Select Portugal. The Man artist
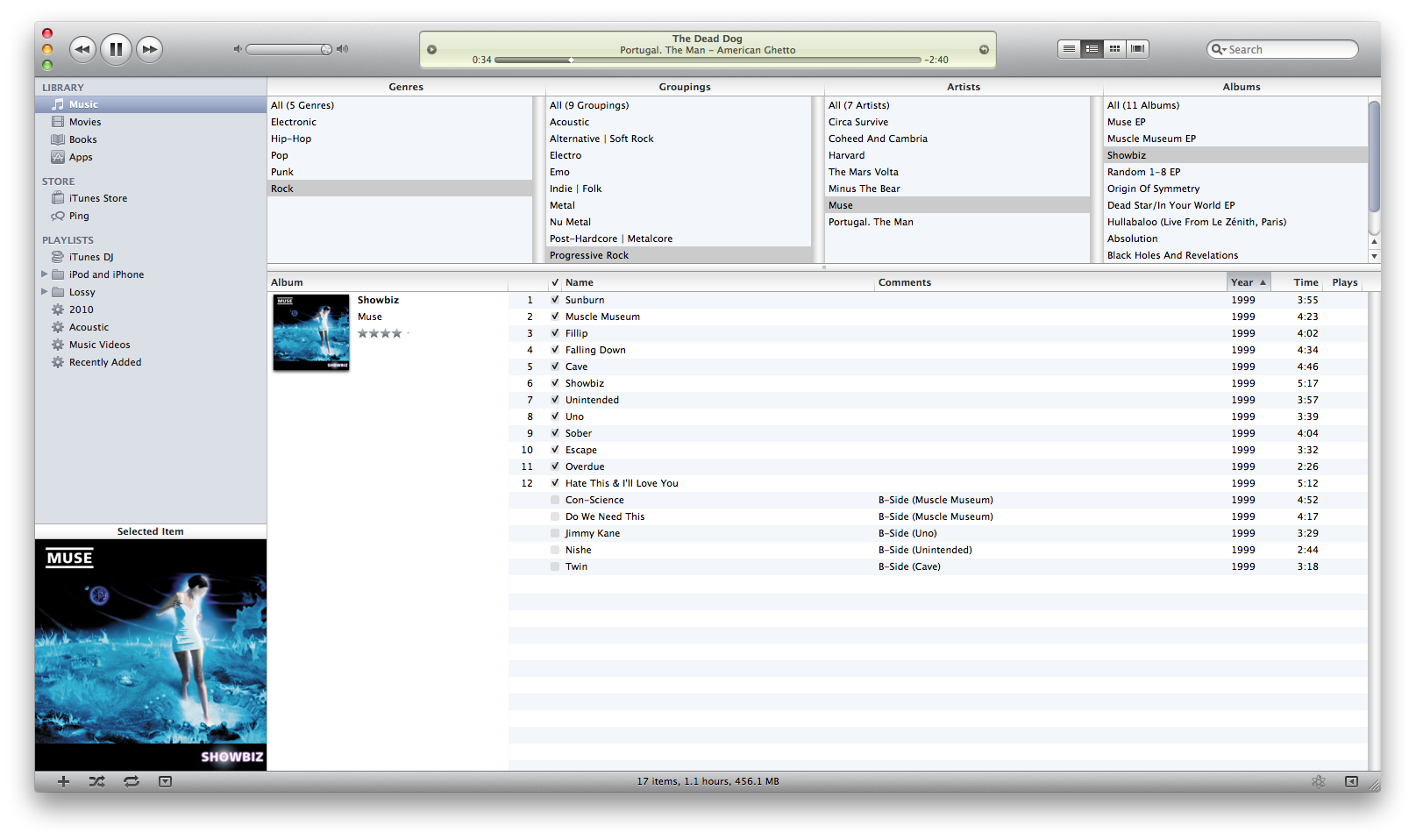The height and width of the screenshot is (840, 1416). [957, 222]
